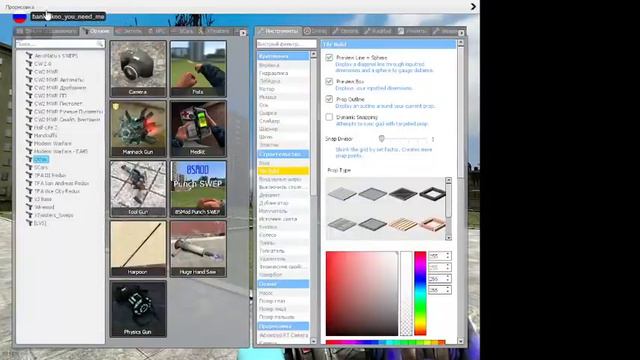Collapse the Прорисовка tool category header

(283, 327)
